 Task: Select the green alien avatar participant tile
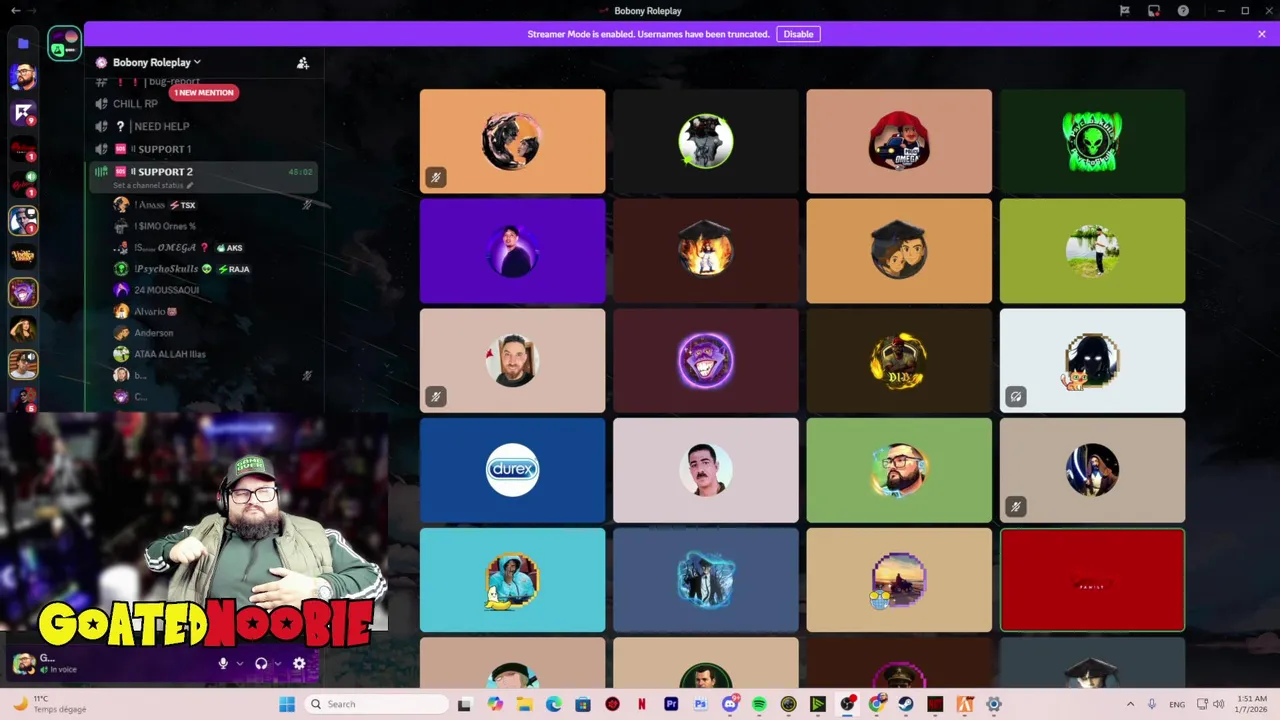point(1092,141)
